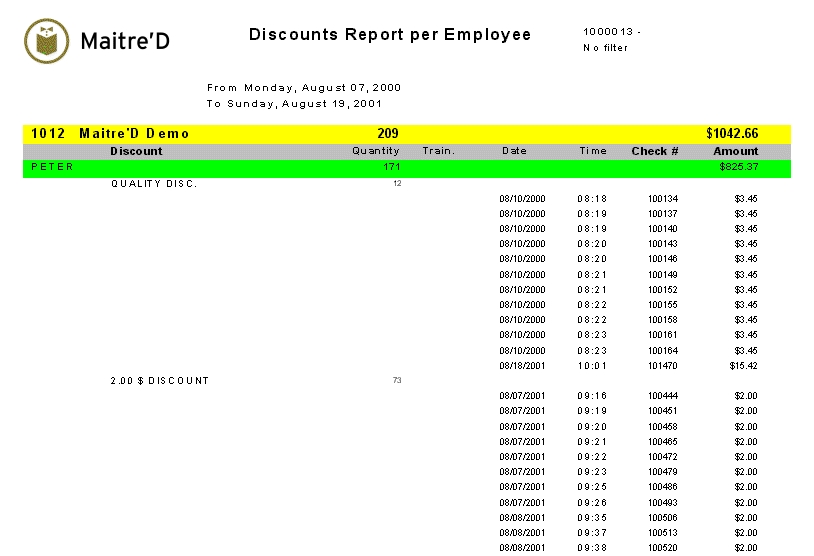Open check number 100444
814x556 pixels.
662,396
